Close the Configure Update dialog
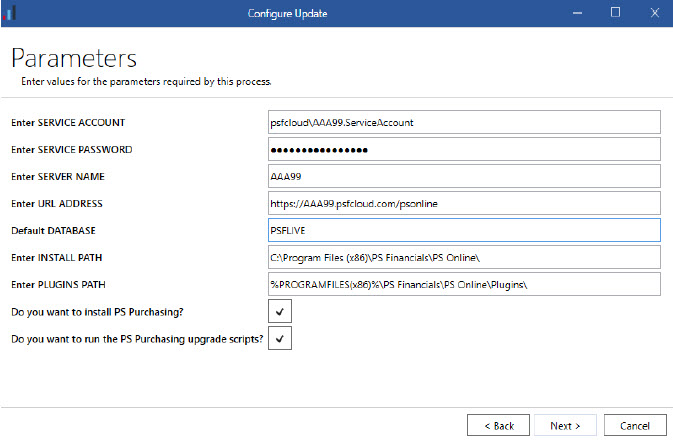The image size is (673, 441). [x=652, y=12]
